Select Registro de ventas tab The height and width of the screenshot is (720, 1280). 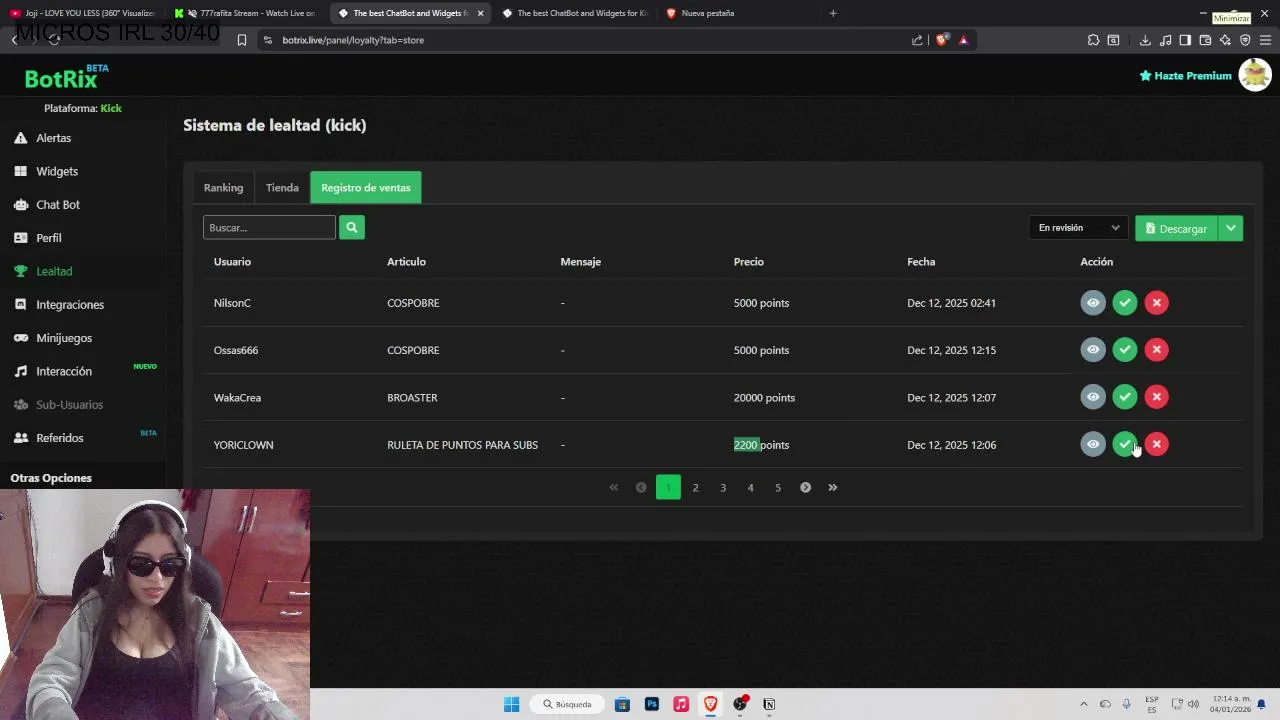pyautogui.click(x=366, y=187)
